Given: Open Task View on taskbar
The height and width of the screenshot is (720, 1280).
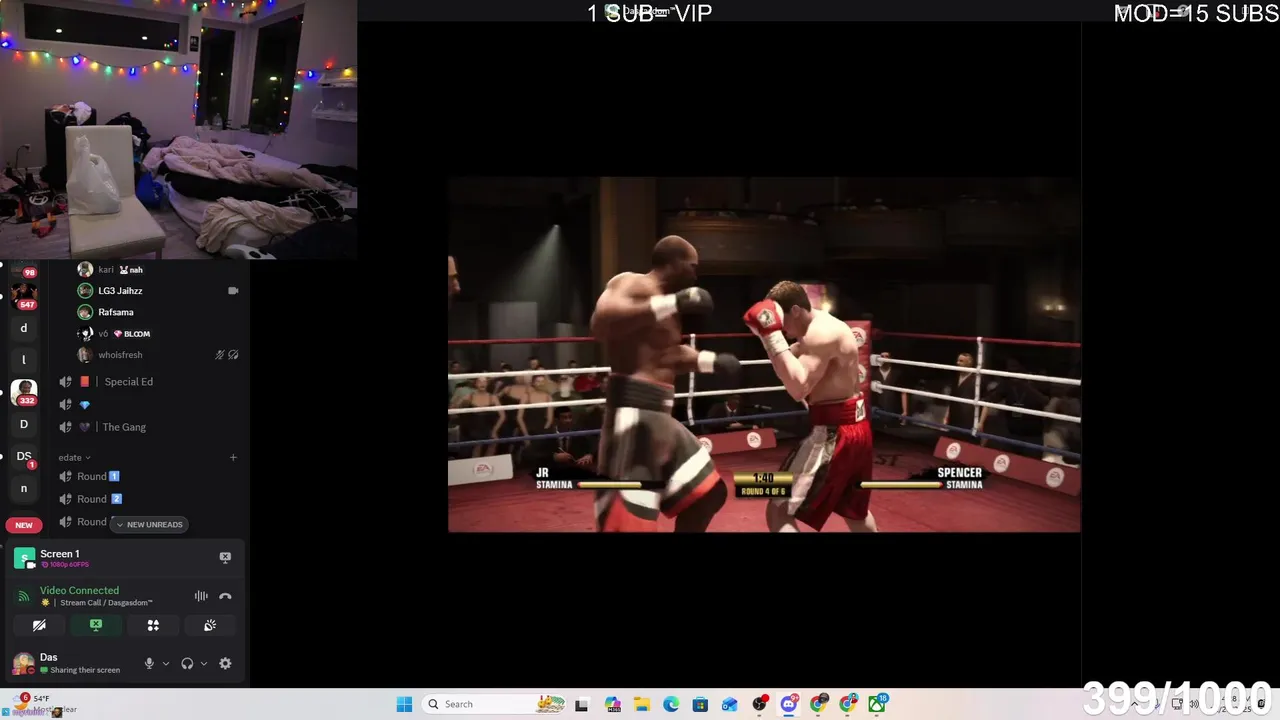Looking at the screenshot, I should point(582,704).
